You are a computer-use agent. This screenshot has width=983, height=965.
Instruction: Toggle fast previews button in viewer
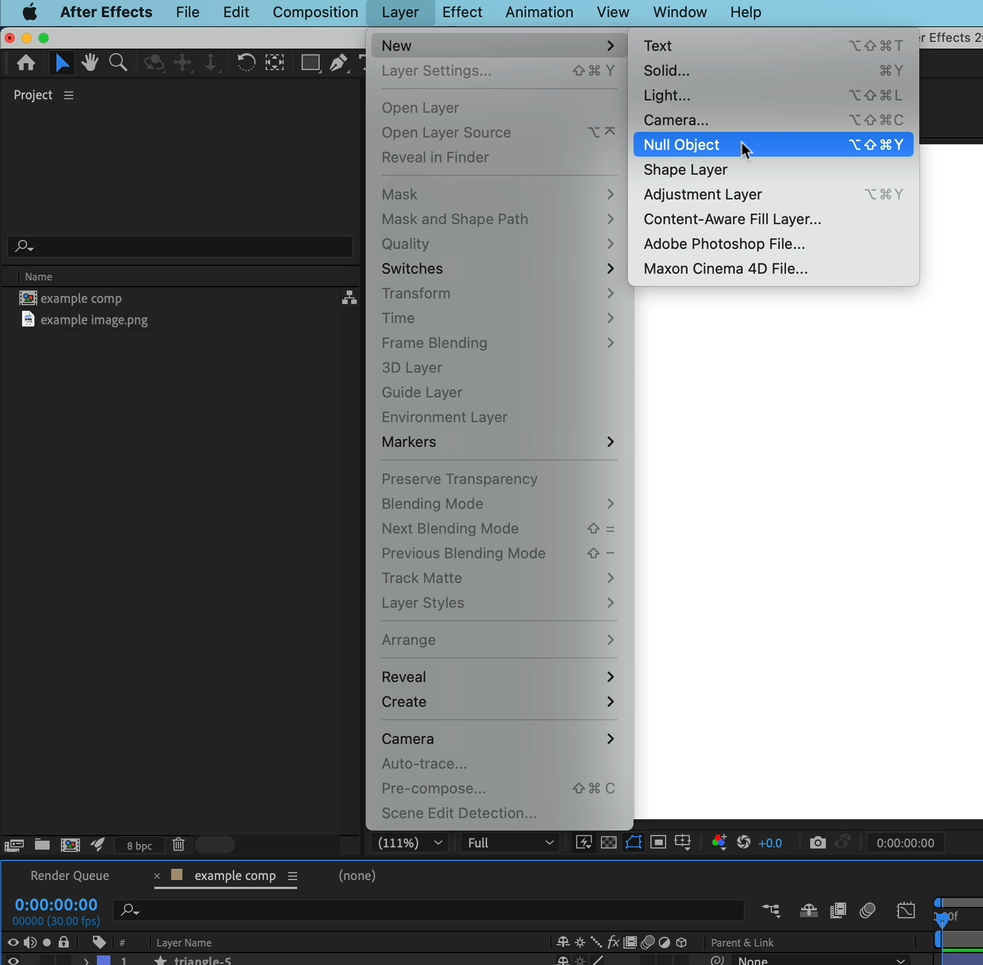[584, 843]
